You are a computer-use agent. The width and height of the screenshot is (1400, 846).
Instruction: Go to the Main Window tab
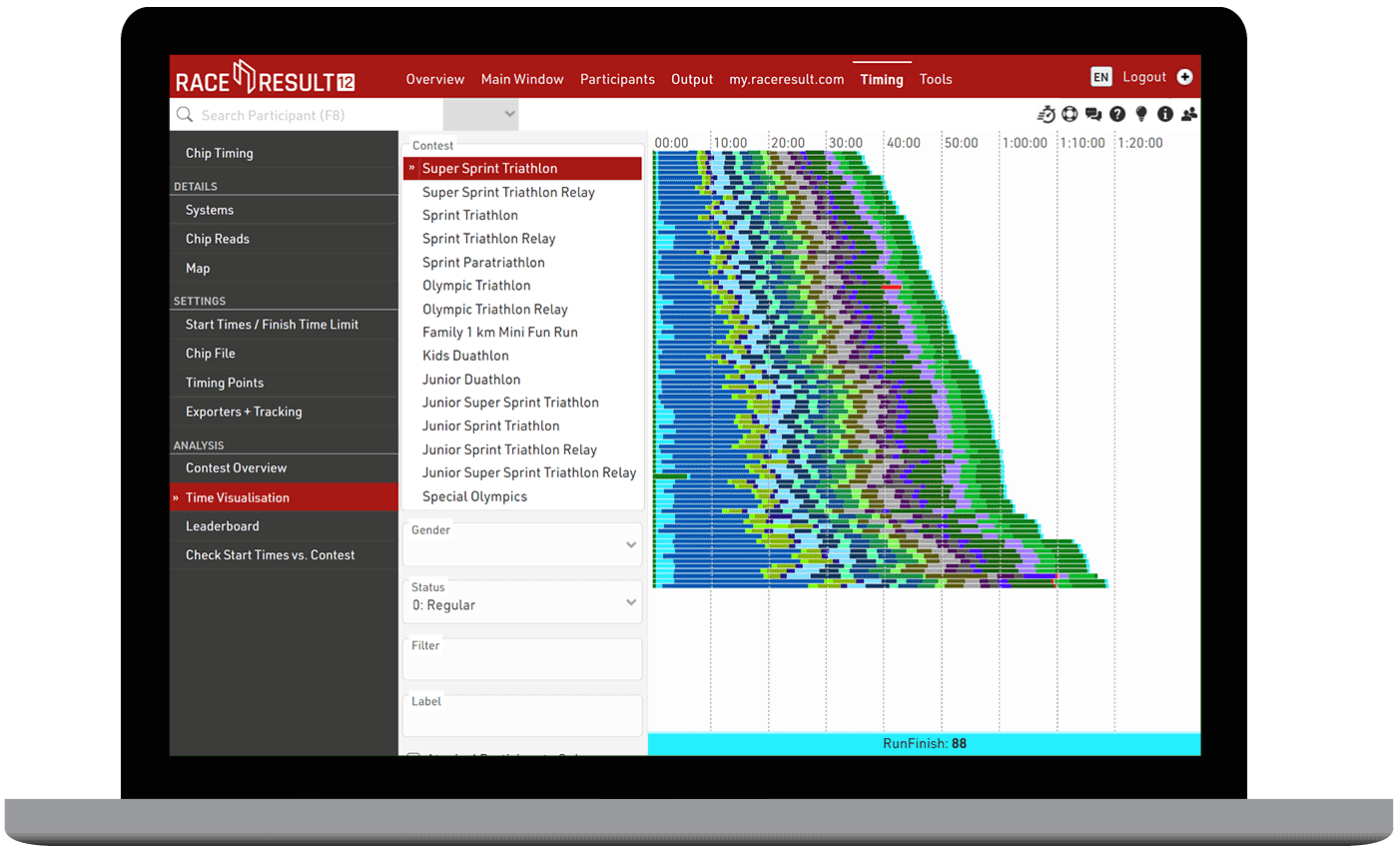coord(522,79)
